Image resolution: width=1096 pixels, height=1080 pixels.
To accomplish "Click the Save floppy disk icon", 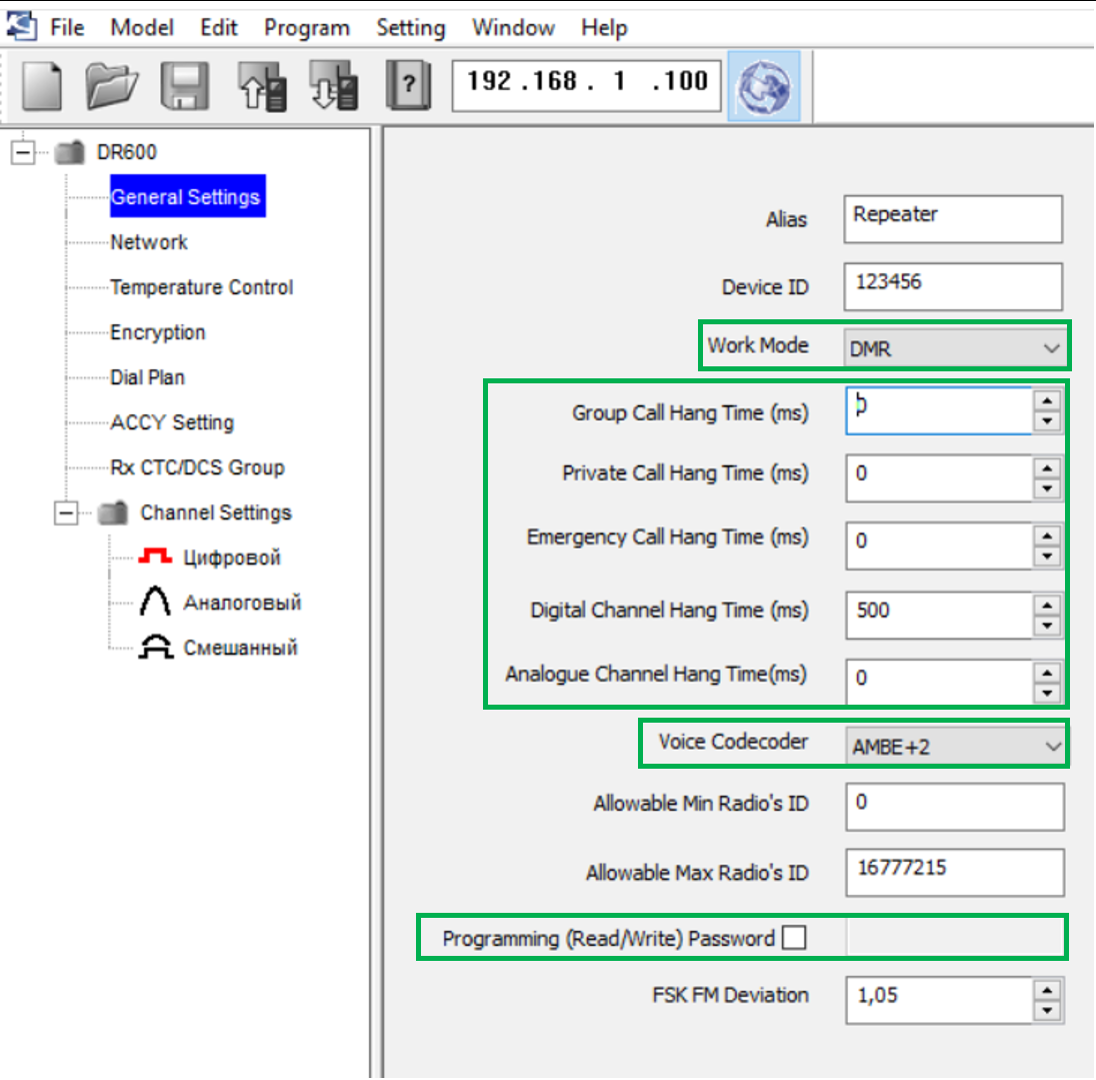I will point(185,85).
